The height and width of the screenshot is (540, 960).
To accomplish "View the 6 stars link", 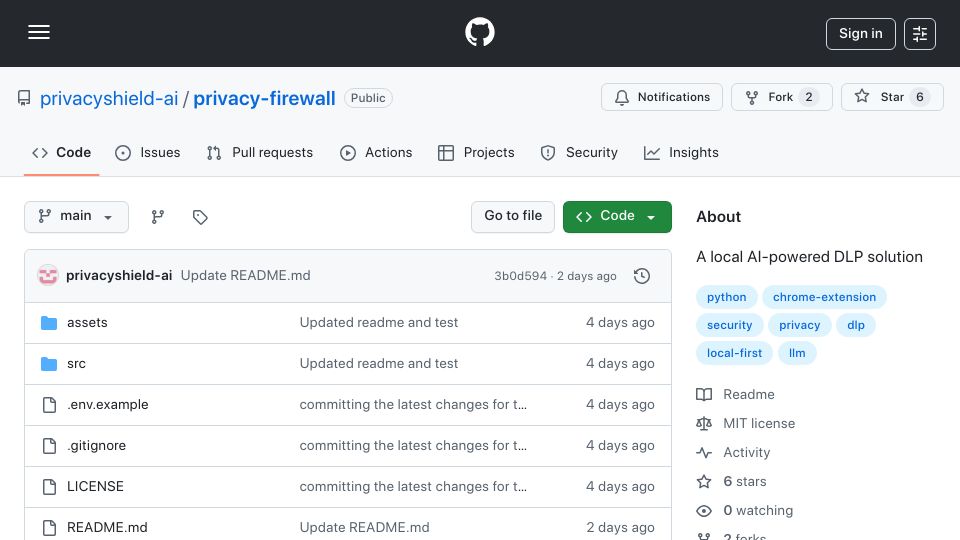I will click(x=732, y=482).
